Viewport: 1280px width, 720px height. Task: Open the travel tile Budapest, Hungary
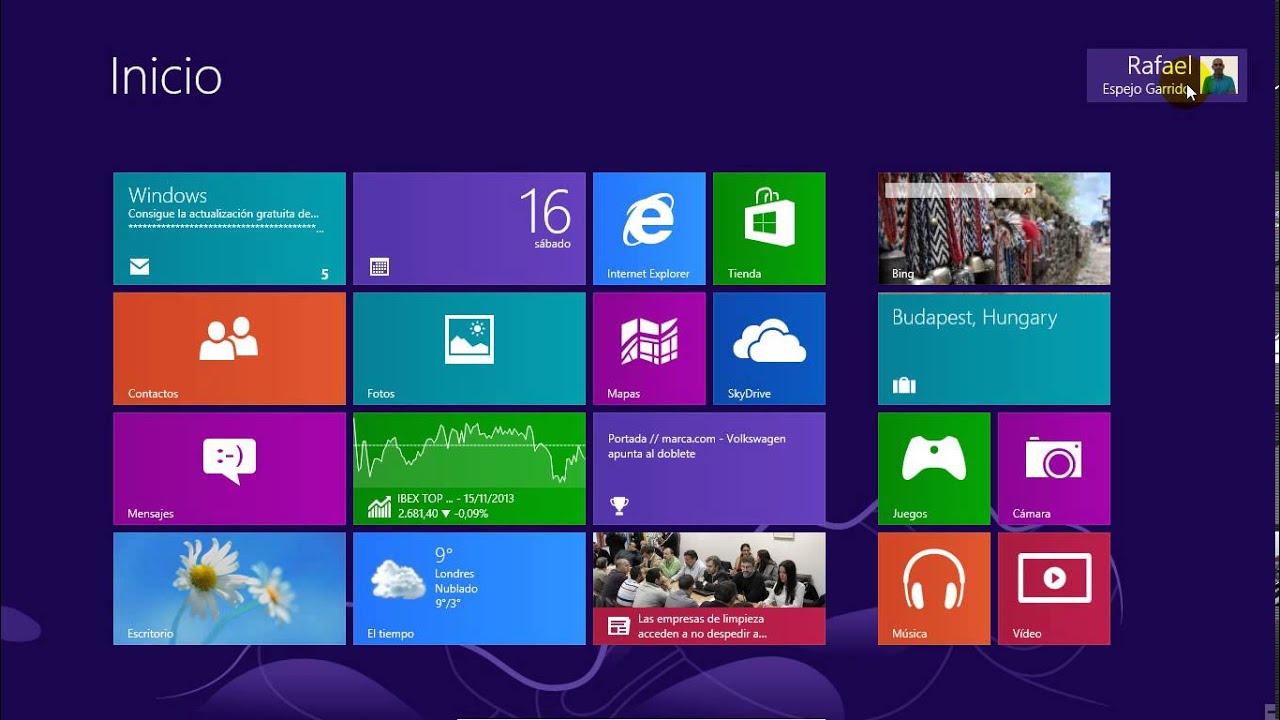click(994, 348)
